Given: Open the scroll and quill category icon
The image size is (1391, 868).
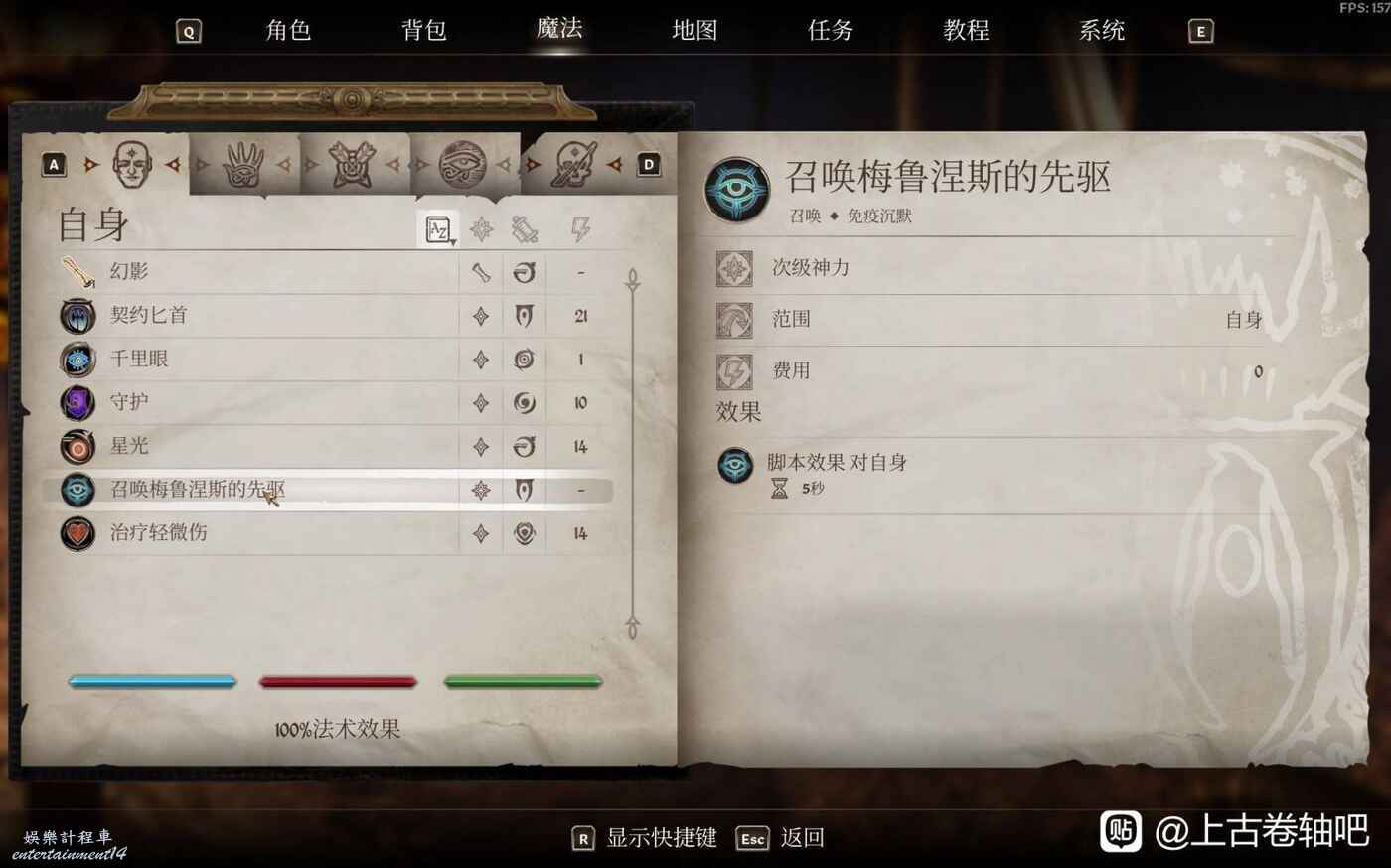Looking at the screenshot, I should point(573,165).
